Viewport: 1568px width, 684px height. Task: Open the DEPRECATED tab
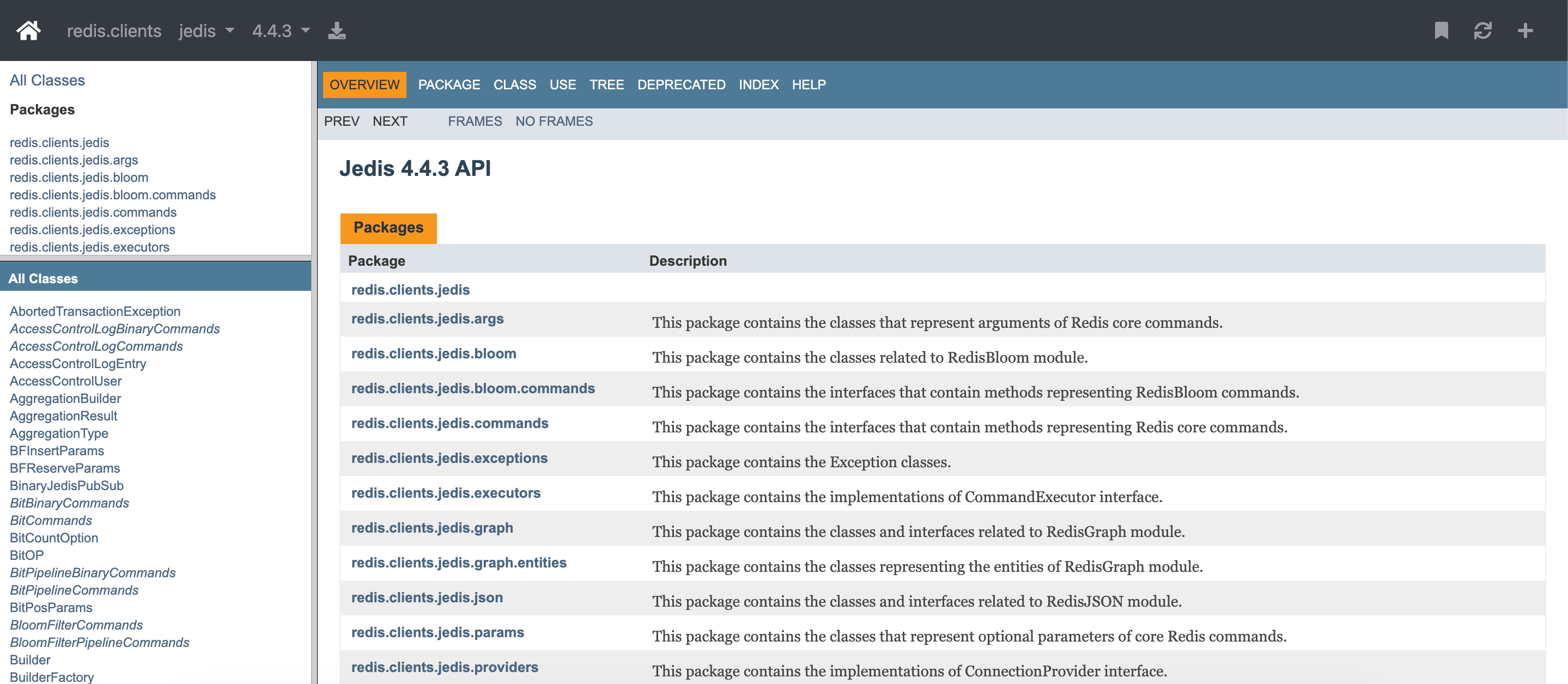coord(681,84)
